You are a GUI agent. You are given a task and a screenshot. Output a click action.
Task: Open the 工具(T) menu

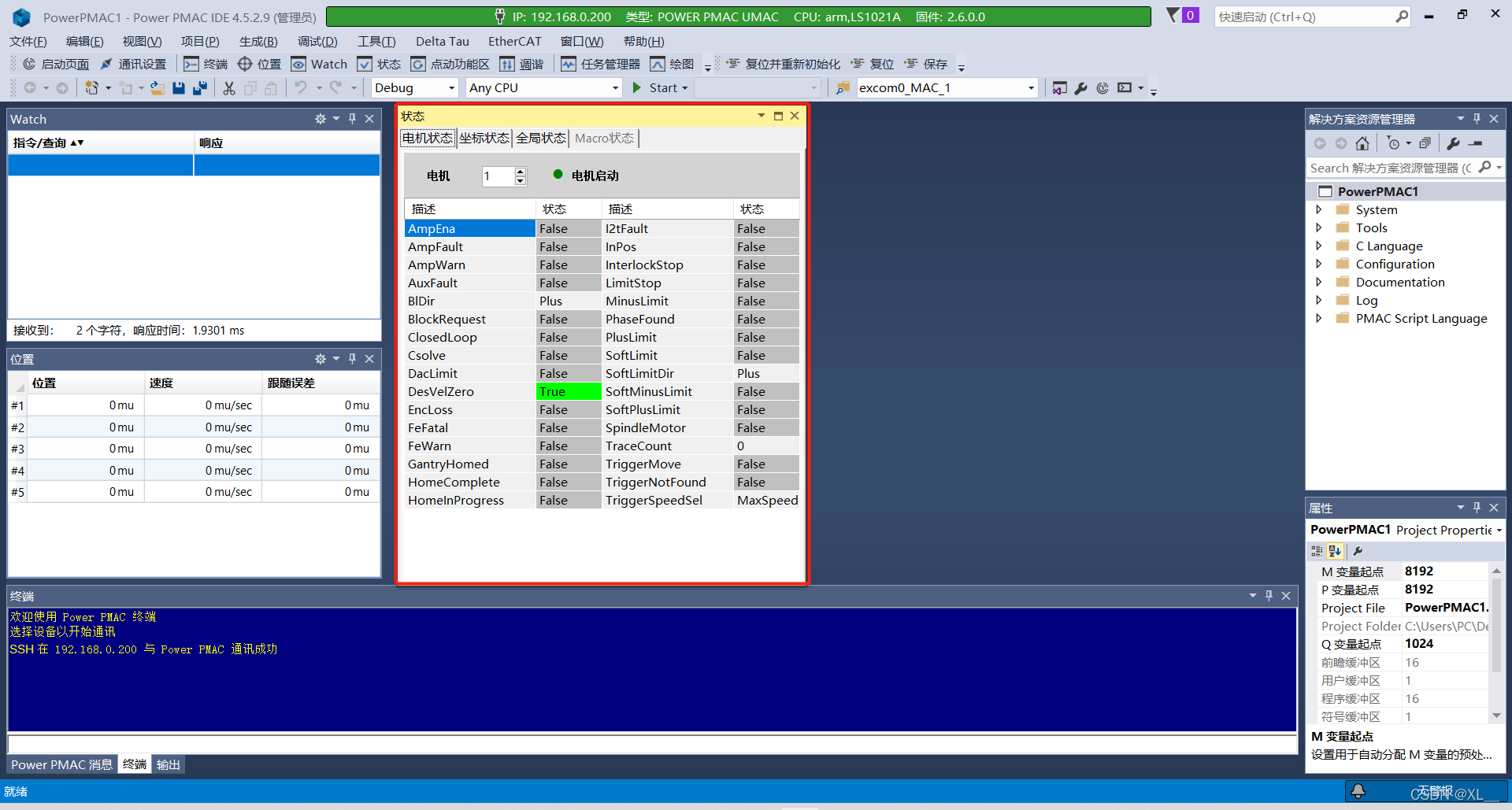pos(376,42)
